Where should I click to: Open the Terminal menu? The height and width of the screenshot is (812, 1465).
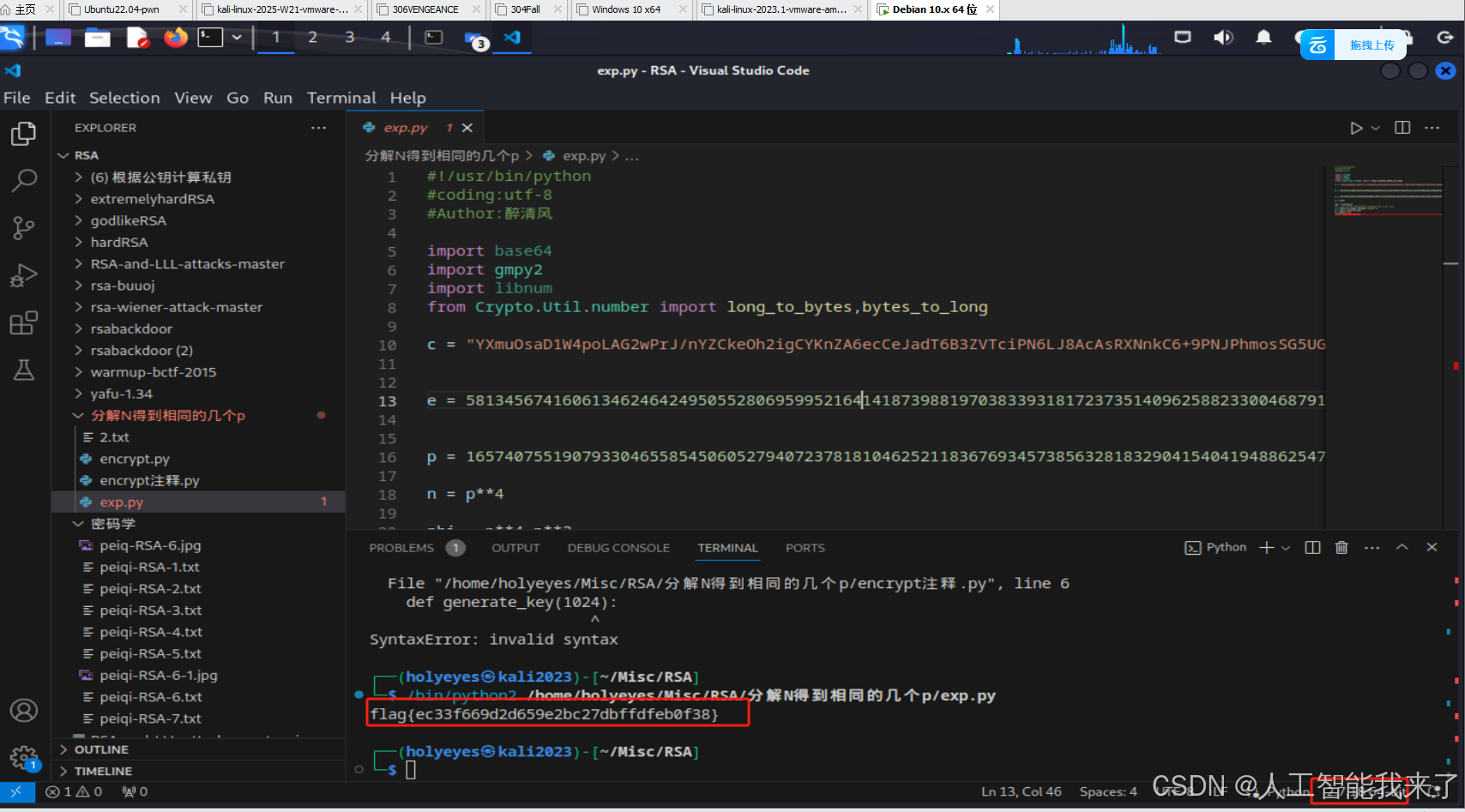click(x=341, y=98)
